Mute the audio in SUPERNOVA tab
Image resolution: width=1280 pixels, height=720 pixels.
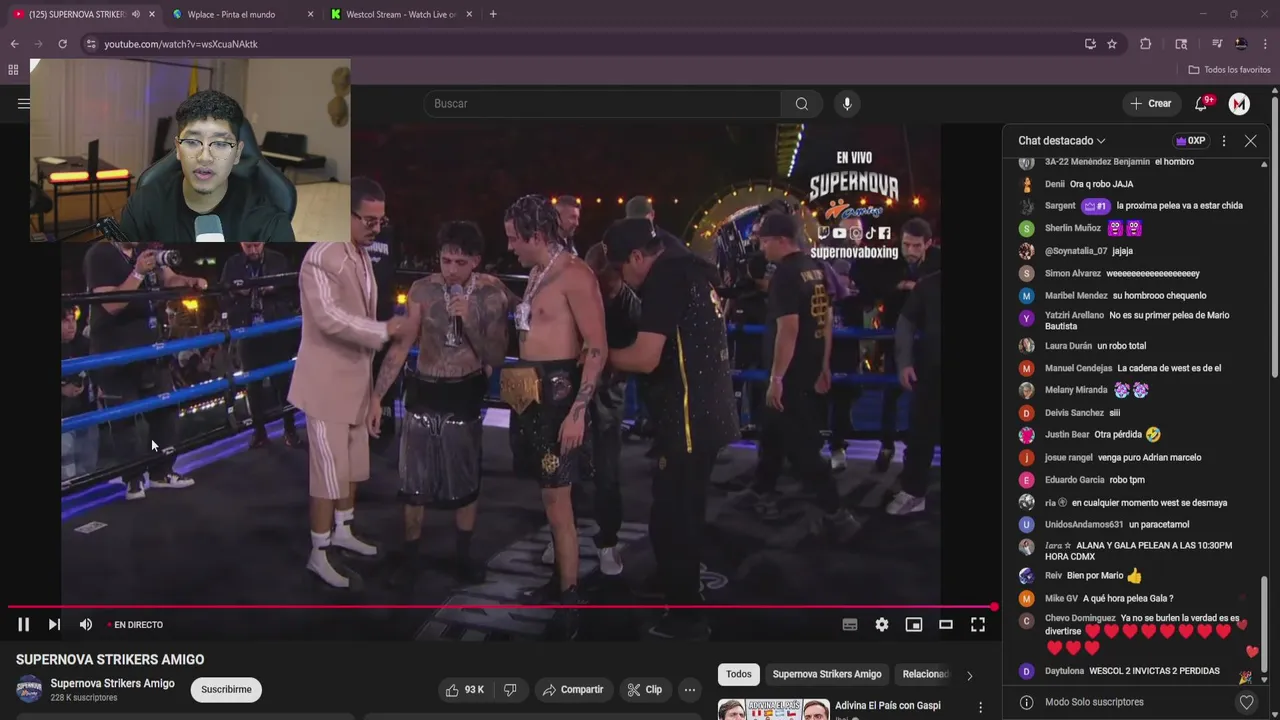coord(136,14)
